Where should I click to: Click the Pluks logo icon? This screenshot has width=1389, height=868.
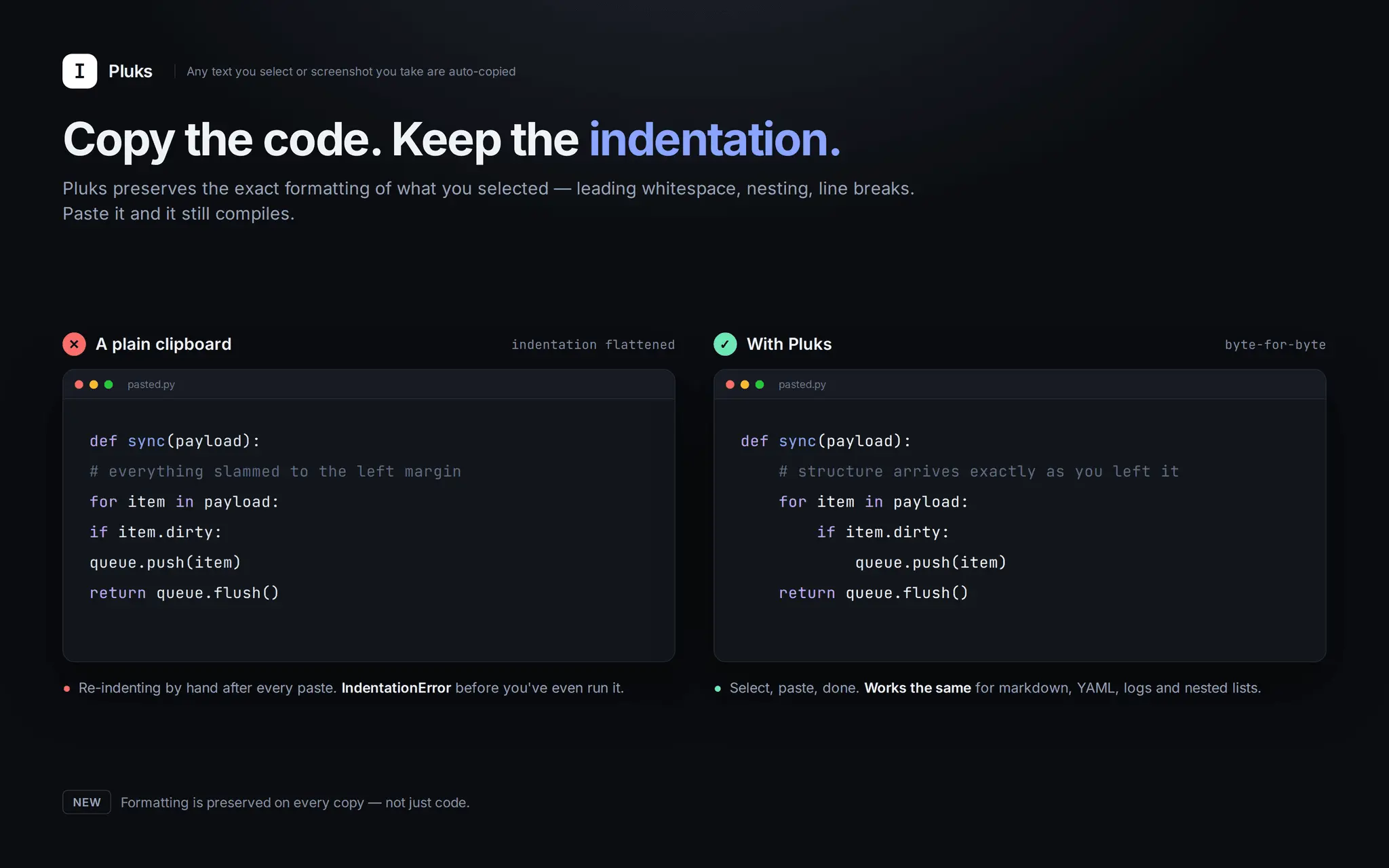coord(79,71)
